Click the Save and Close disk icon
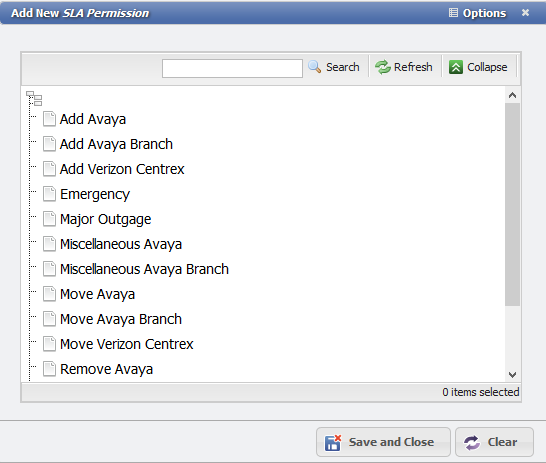546x463 pixels. coord(333,442)
